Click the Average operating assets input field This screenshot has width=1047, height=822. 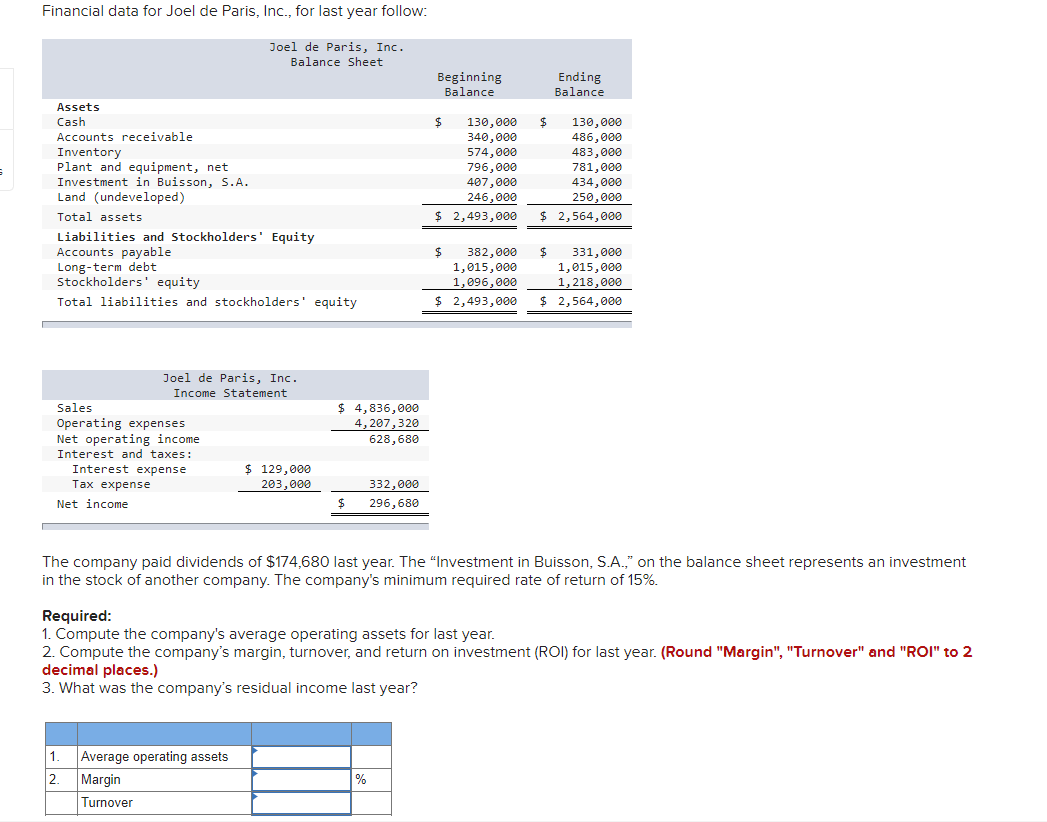point(300,757)
